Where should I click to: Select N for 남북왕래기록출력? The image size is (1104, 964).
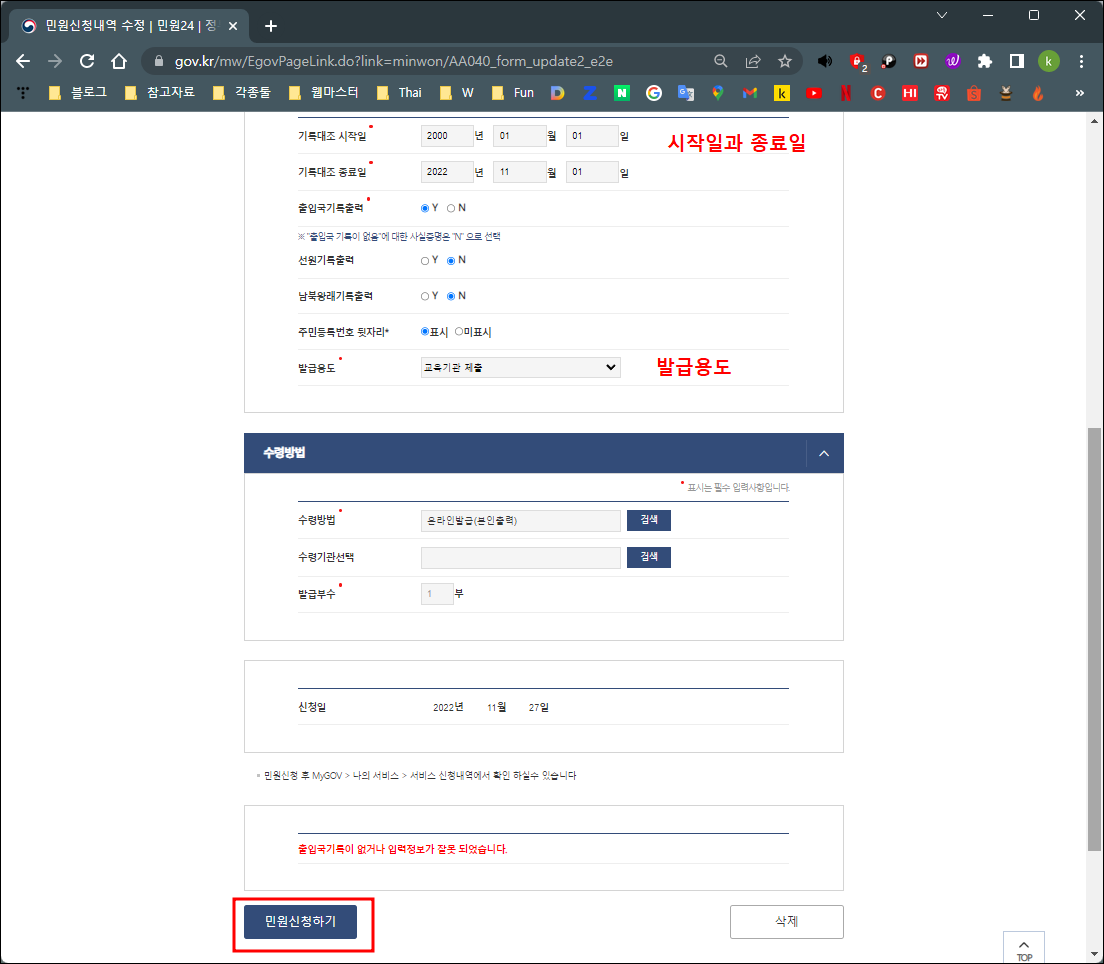pyautogui.click(x=451, y=296)
